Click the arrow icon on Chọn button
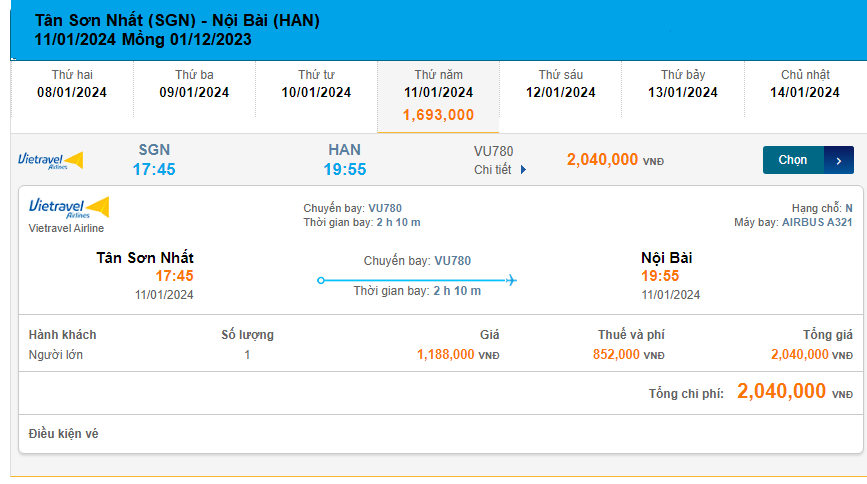This screenshot has width=867, height=484. [x=838, y=160]
